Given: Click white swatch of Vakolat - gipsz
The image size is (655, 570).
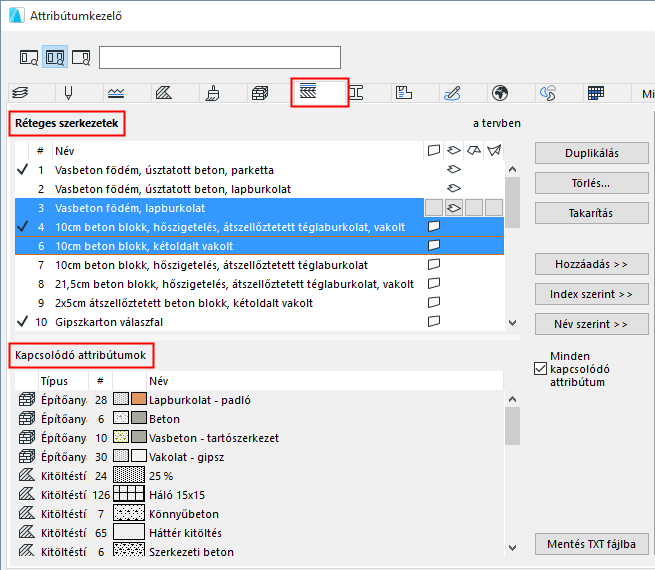Looking at the screenshot, I should 139,456.
